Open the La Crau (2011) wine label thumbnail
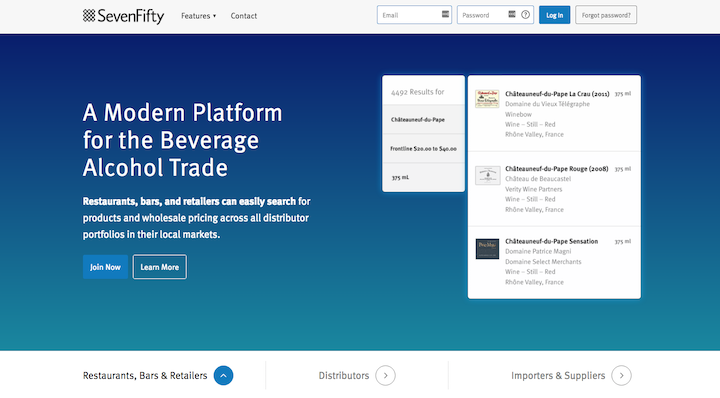720x398 pixels. 487,99
